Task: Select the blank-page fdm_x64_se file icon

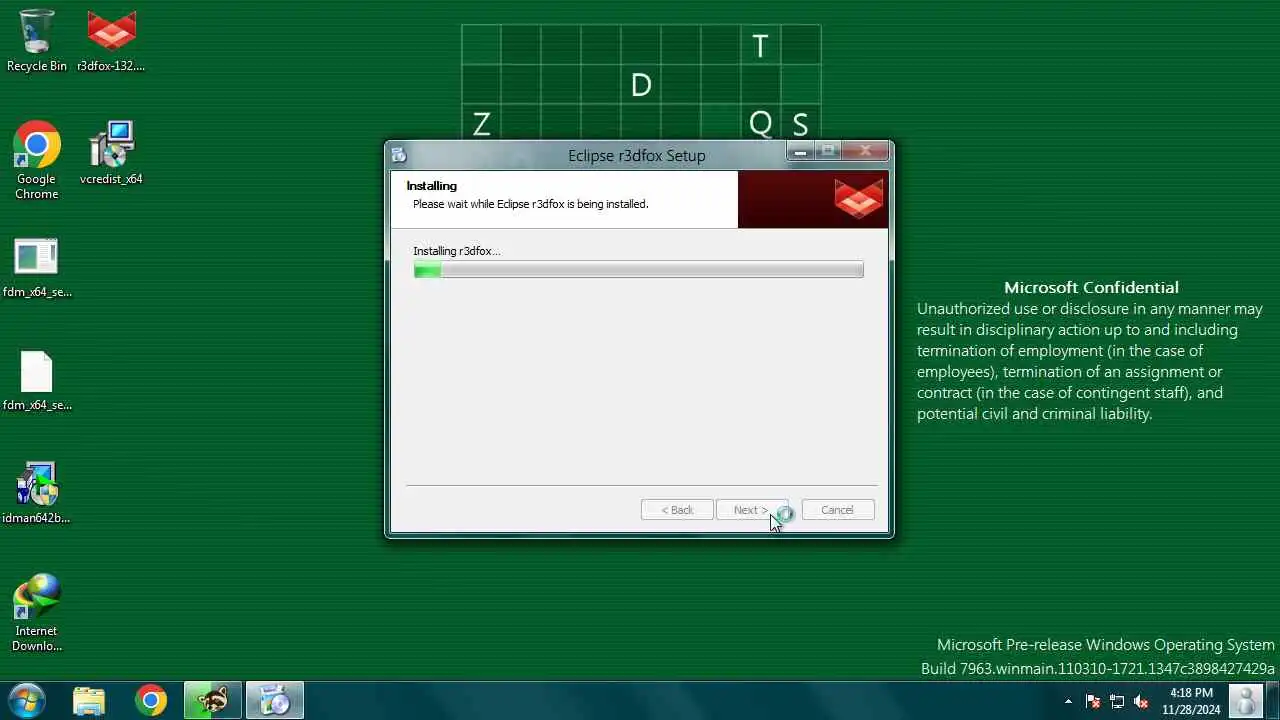Action: tap(37, 381)
